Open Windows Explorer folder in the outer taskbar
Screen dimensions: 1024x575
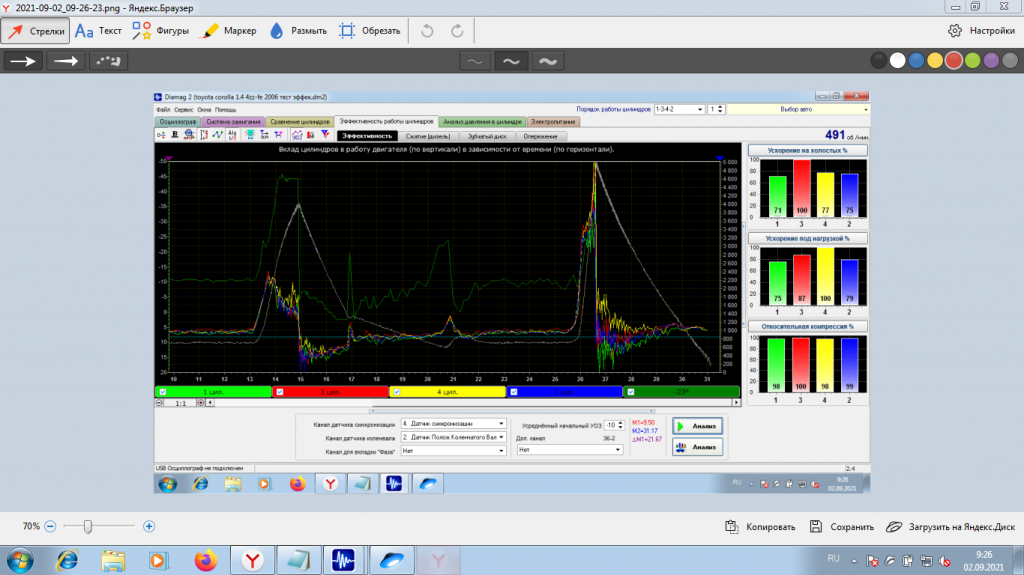(x=113, y=561)
